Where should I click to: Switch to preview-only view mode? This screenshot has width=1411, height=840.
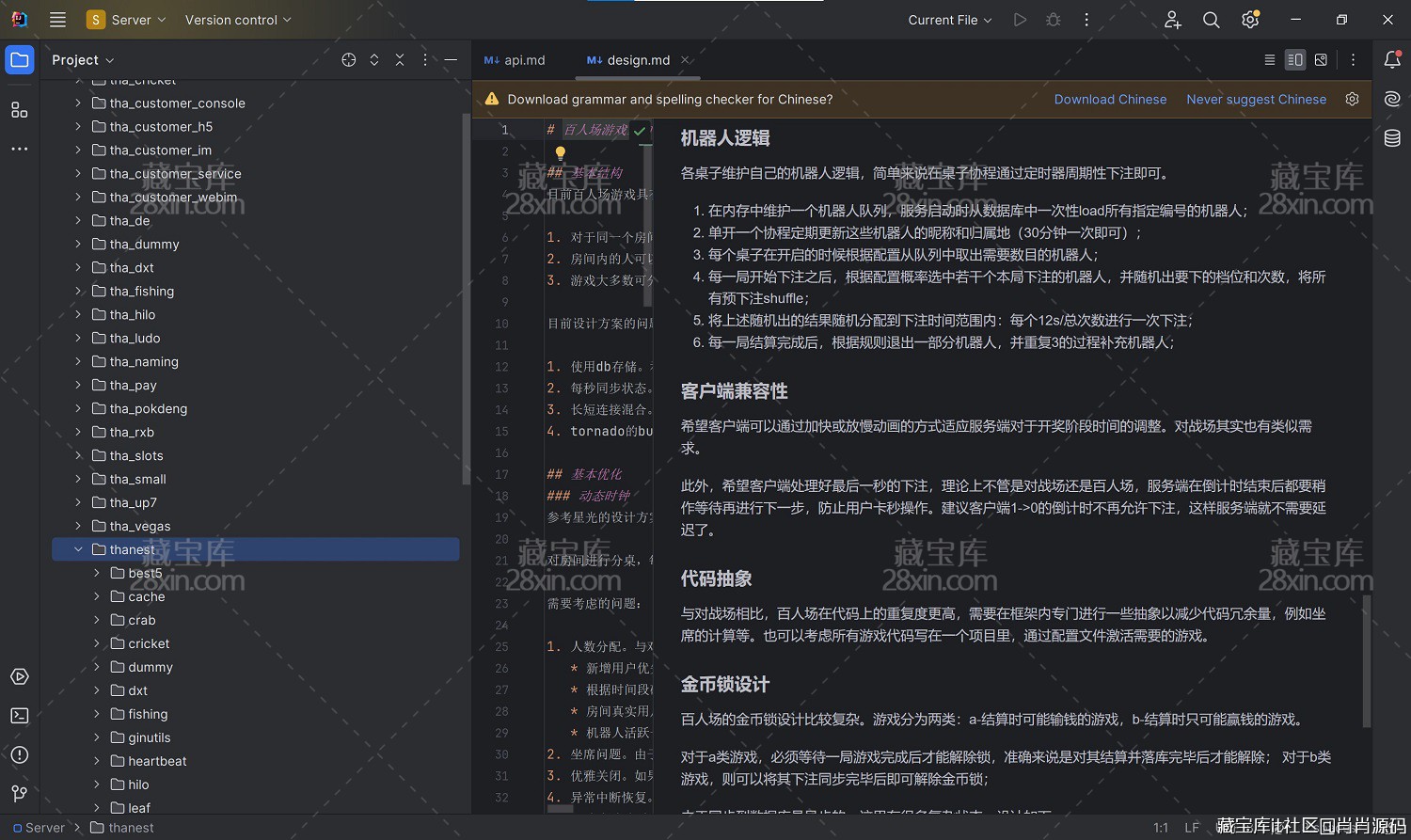tap(1321, 60)
